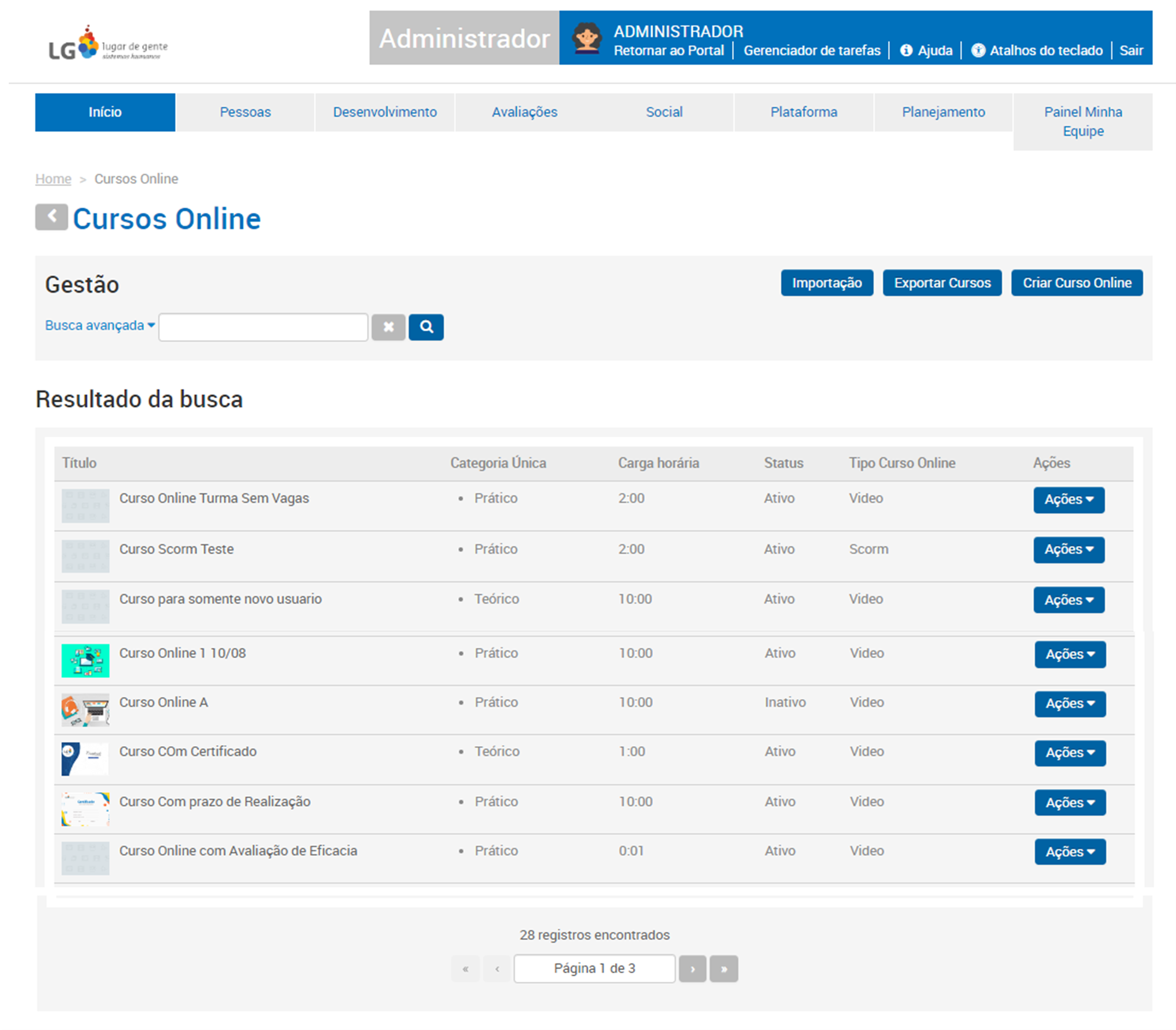Image resolution: width=1176 pixels, height=1030 pixels.
Task: Click thumbnail of Curso Scorm Teste
Action: [85, 556]
